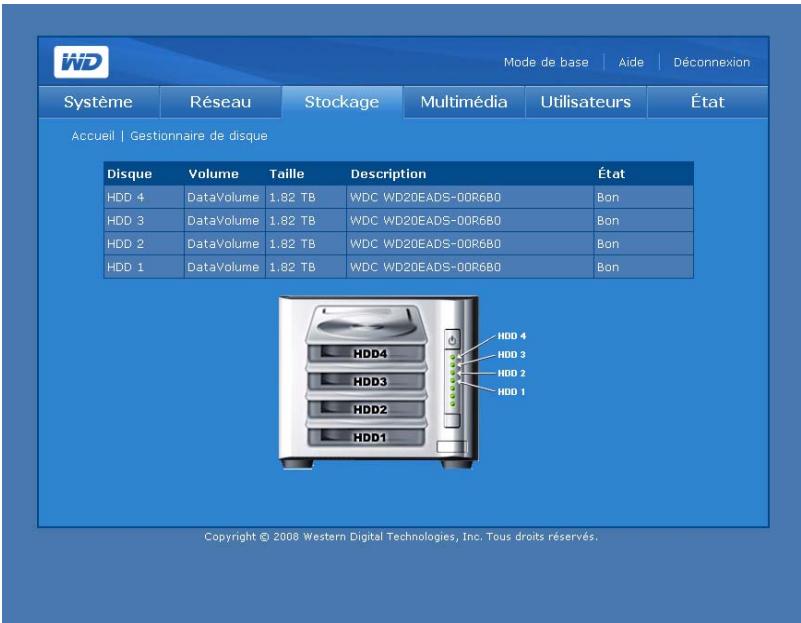Viewport: 801px width, 623px height.
Task: Click the drive description in HDD 2 row
Action: click(x=426, y=244)
